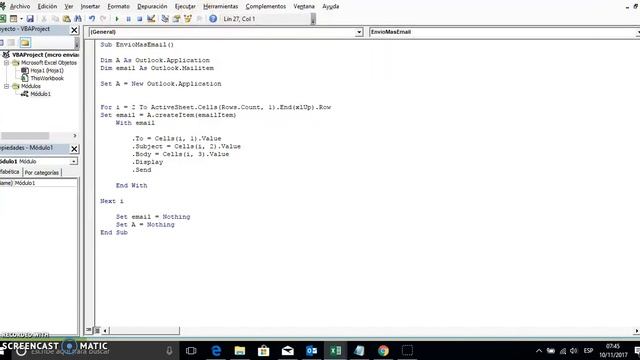The width and height of the screenshot is (640, 360).
Task: Open the Insertar menu
Action: coord(90,7)
